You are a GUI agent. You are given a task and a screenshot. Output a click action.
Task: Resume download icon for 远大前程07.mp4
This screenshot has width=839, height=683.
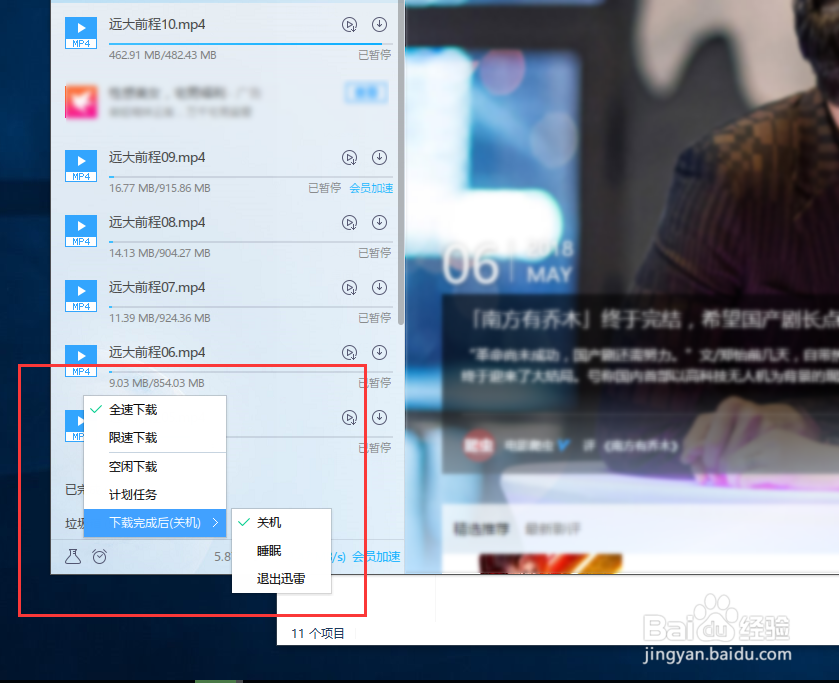(x=379, y=287)
